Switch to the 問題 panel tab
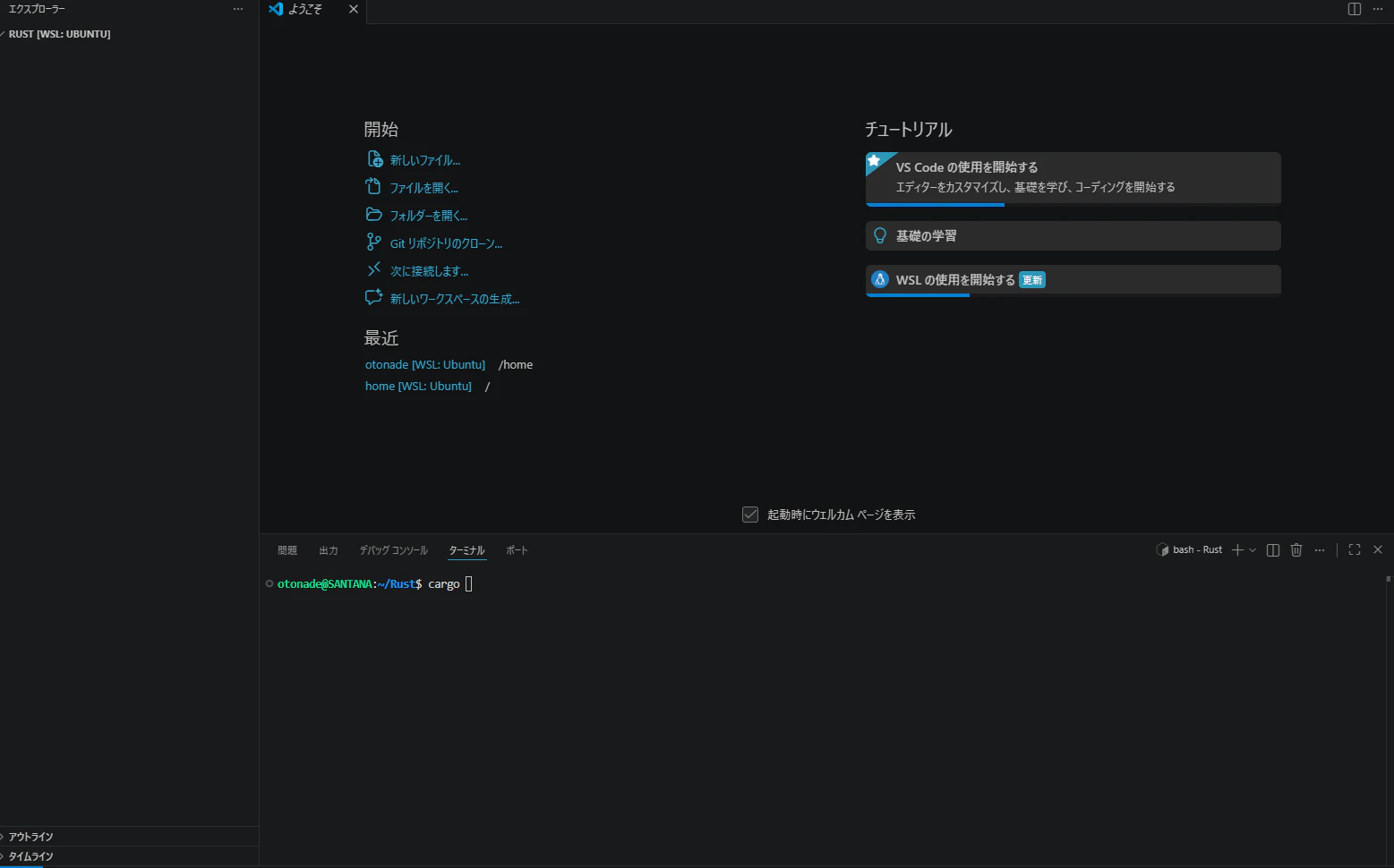The image size is (1394, 868). click(x=287, y=550)
